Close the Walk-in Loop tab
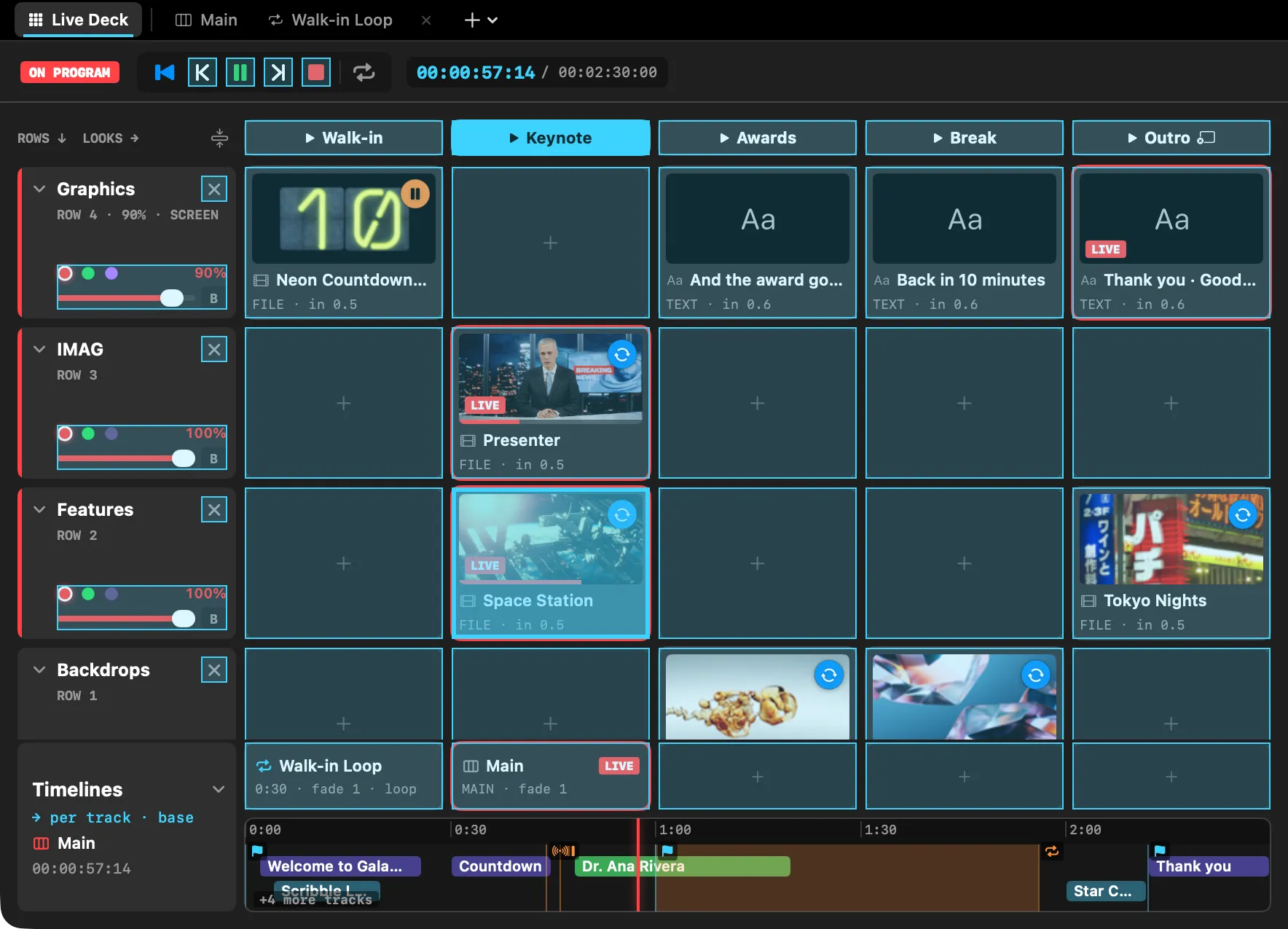This screenshot has height=929, width=1288. [426, 20]
